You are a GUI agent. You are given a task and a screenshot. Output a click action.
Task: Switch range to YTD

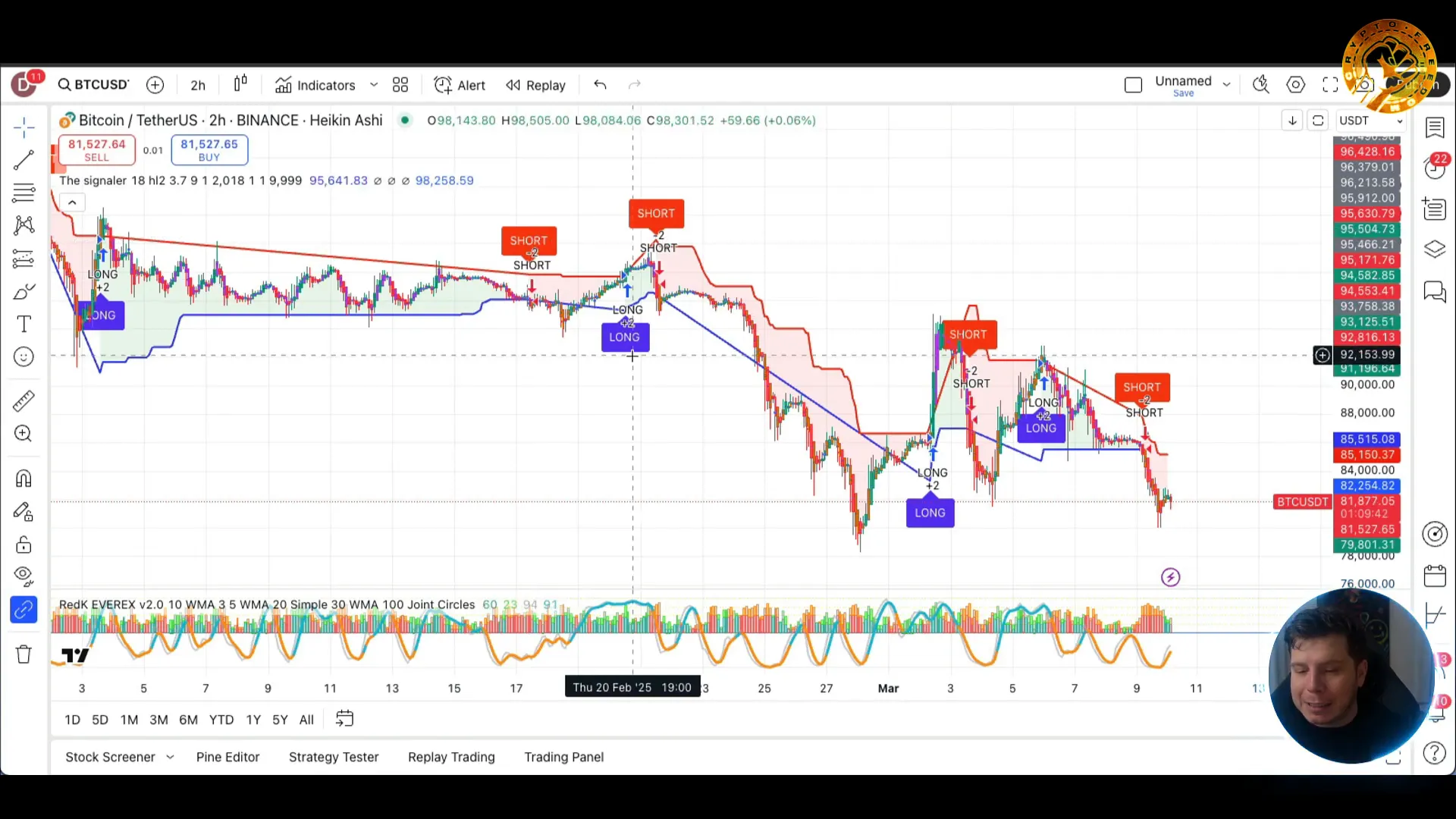[x=221, y=720]
